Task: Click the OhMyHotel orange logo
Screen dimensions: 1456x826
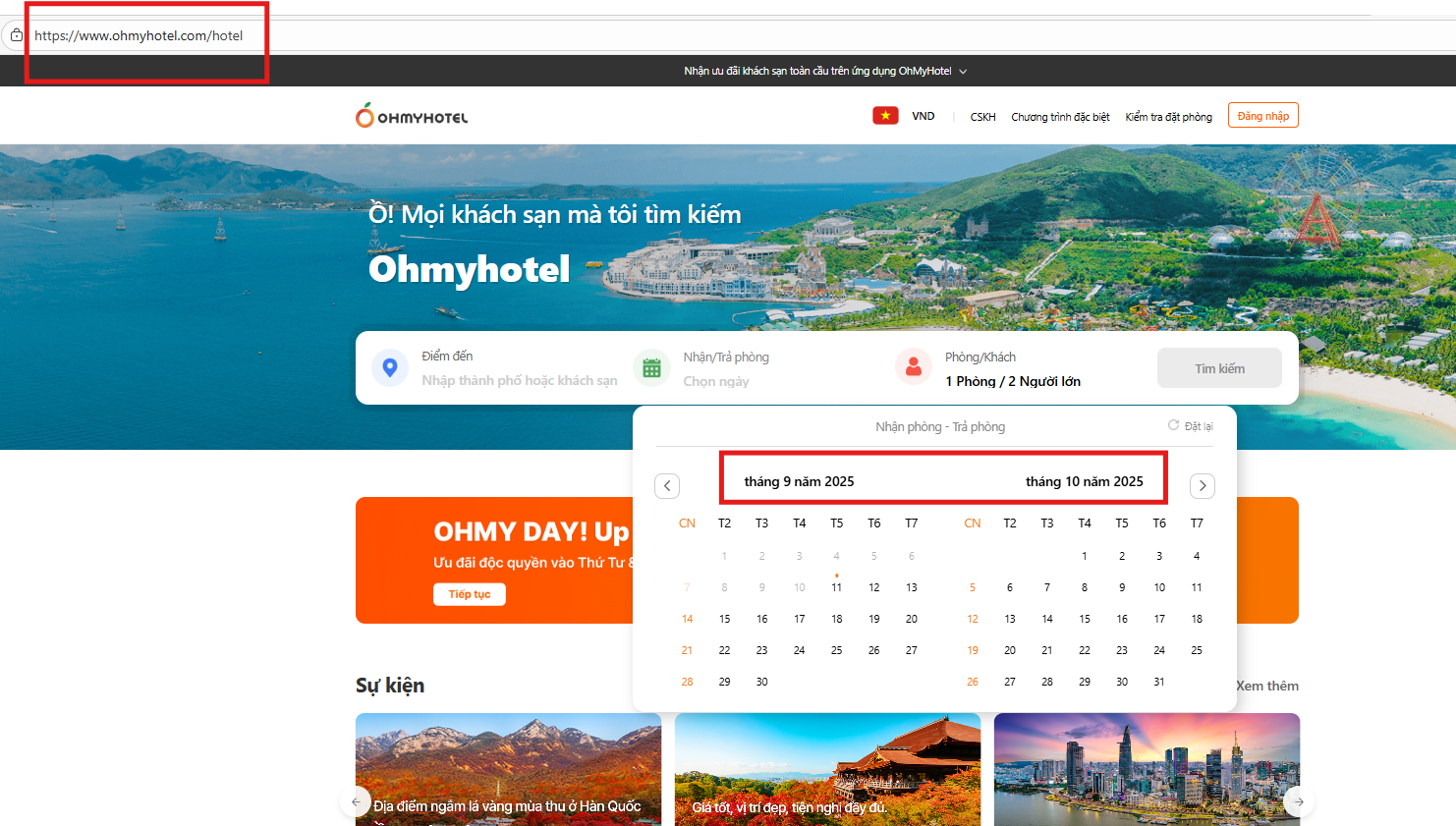Action: 412,116
